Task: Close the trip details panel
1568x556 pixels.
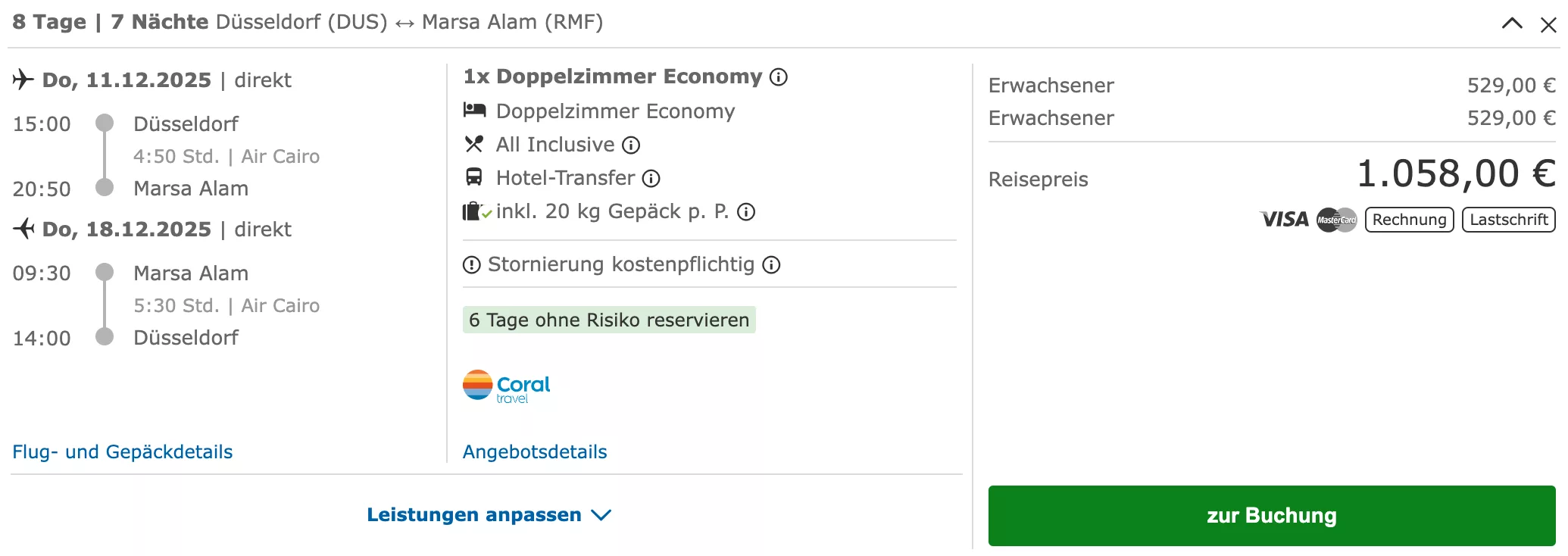Action: (x=1548, y=25)
